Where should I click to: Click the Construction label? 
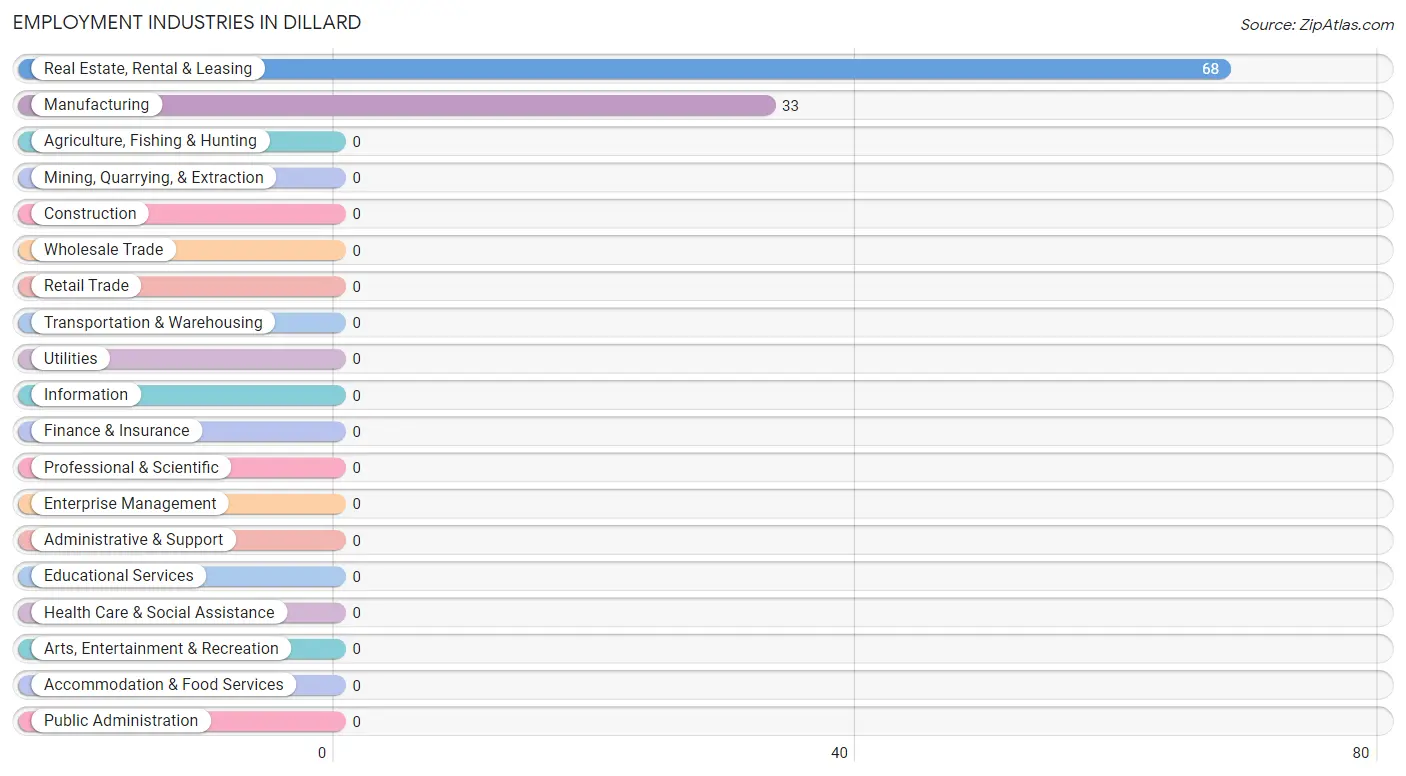tap(90, 214)
